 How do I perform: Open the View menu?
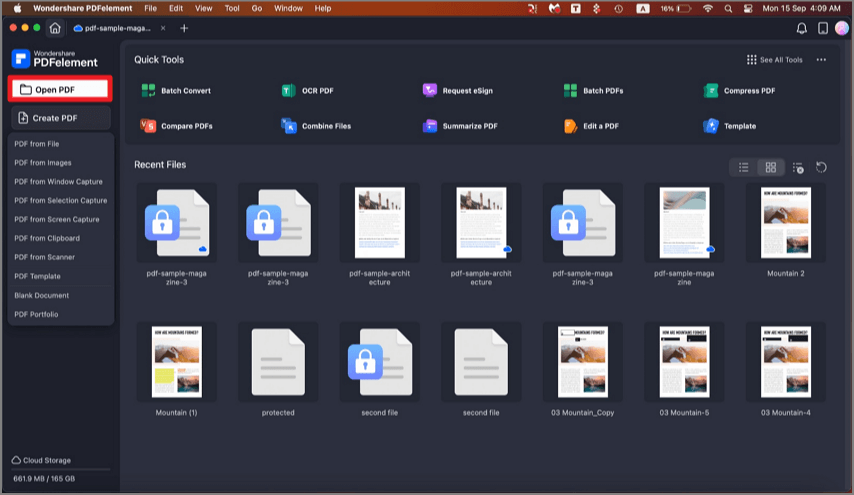(x=204, y=8)
